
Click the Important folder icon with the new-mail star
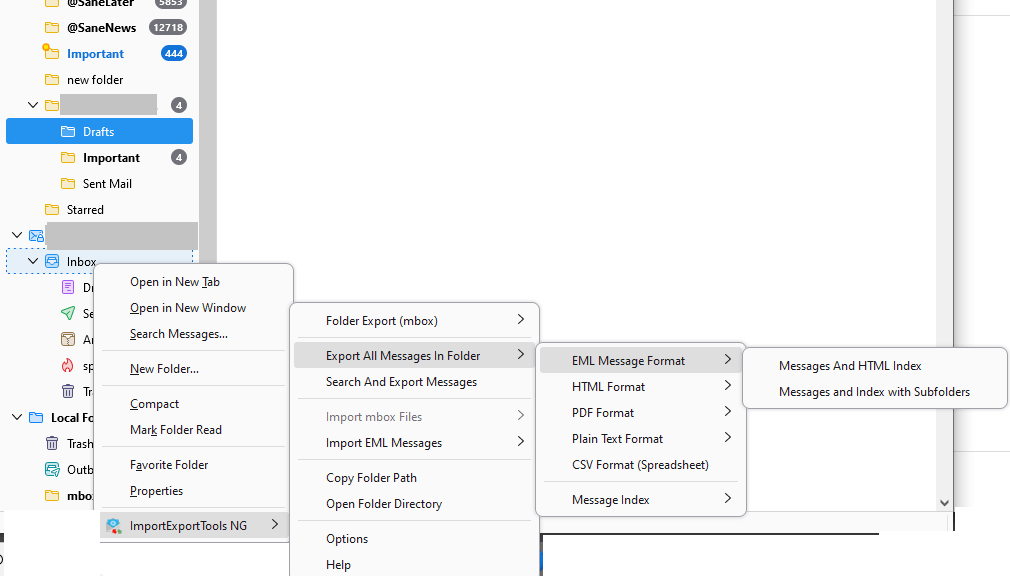tap(51, 52)
